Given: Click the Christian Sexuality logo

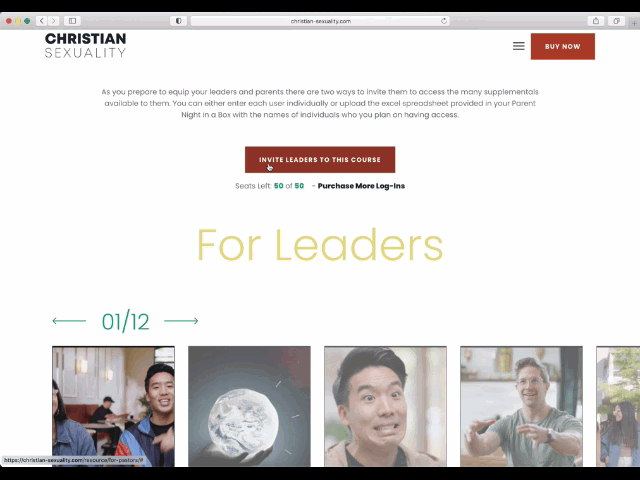Looking at the screenshot, I should coord(85,45).
